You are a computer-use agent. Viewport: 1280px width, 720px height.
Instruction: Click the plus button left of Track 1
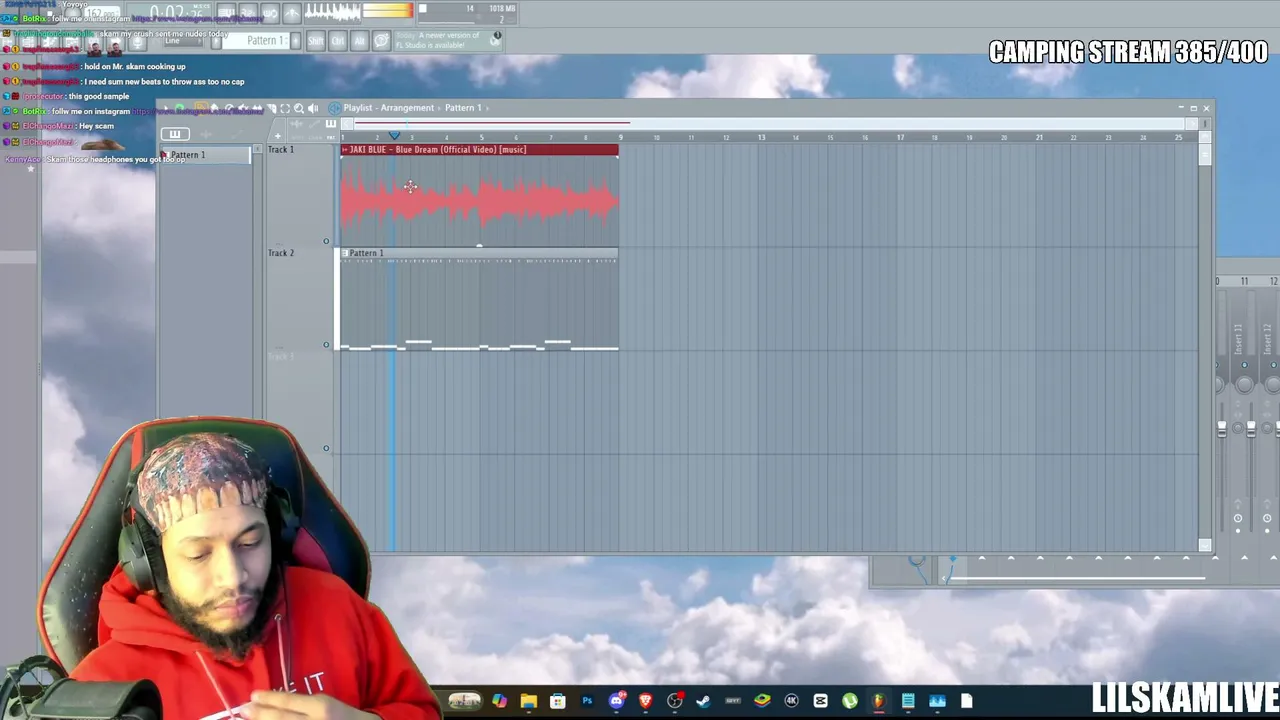tap(278, 136)
